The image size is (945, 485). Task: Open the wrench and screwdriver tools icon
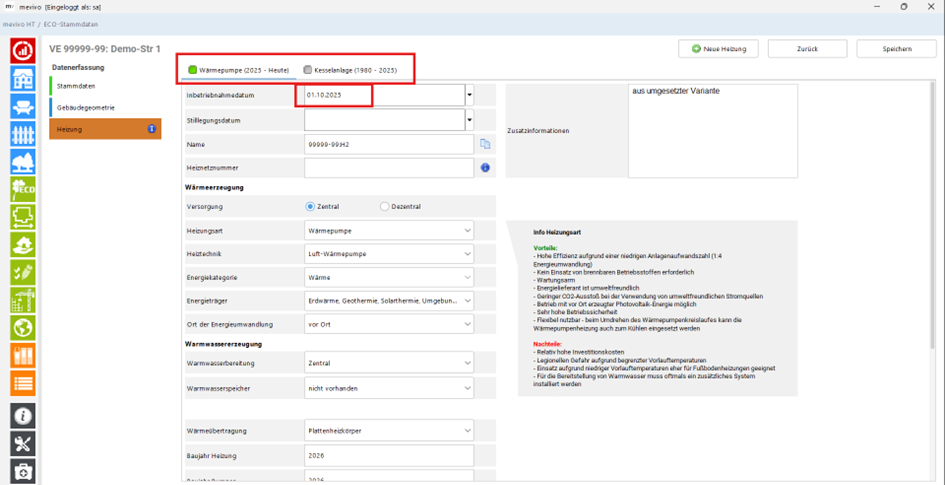(x=23, y=443)
